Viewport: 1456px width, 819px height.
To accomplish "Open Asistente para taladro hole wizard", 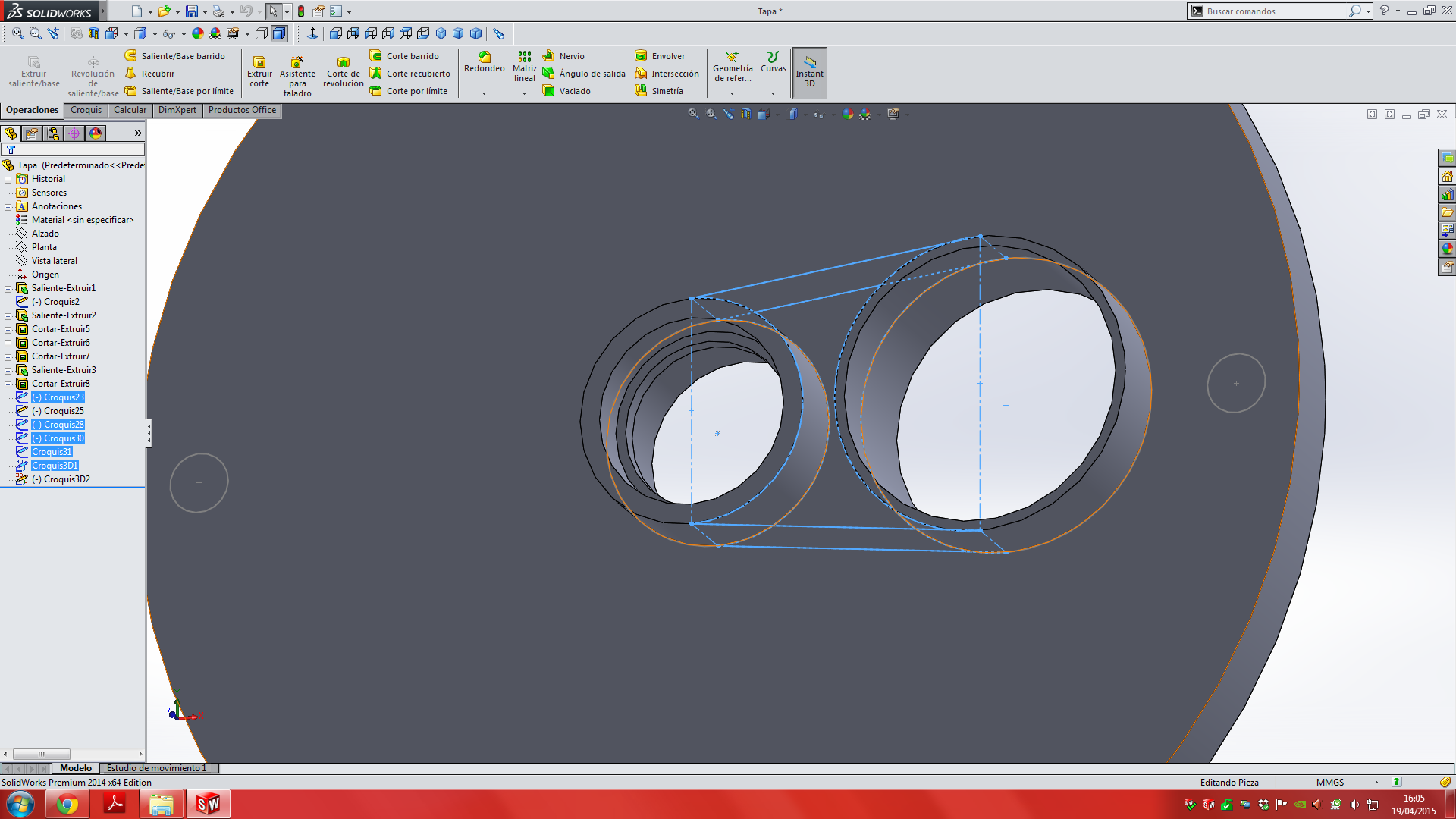I will tap(297, 77).
